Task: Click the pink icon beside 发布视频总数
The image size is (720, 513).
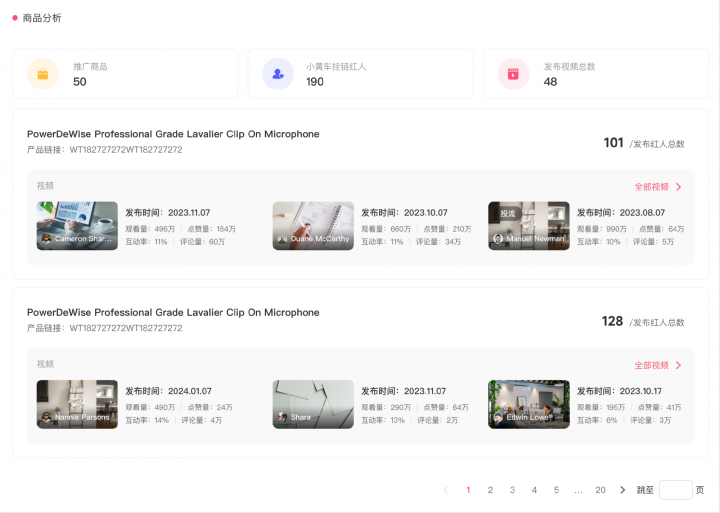Action: (513, 74)
